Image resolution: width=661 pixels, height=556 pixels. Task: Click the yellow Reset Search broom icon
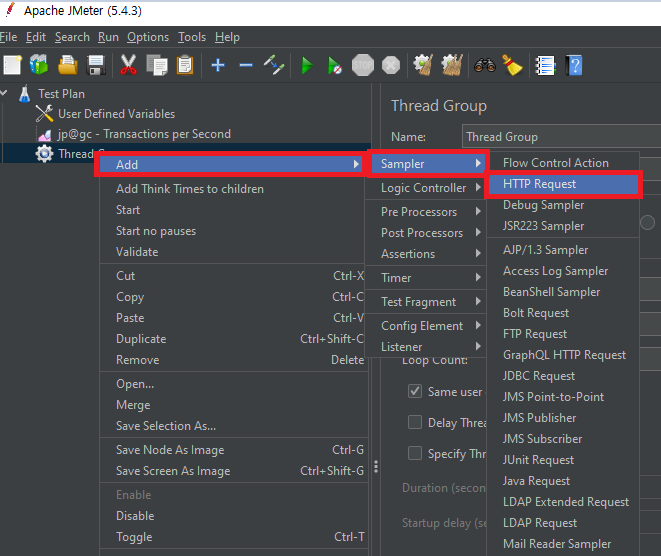pyautogui.click(x=512, y=65)
